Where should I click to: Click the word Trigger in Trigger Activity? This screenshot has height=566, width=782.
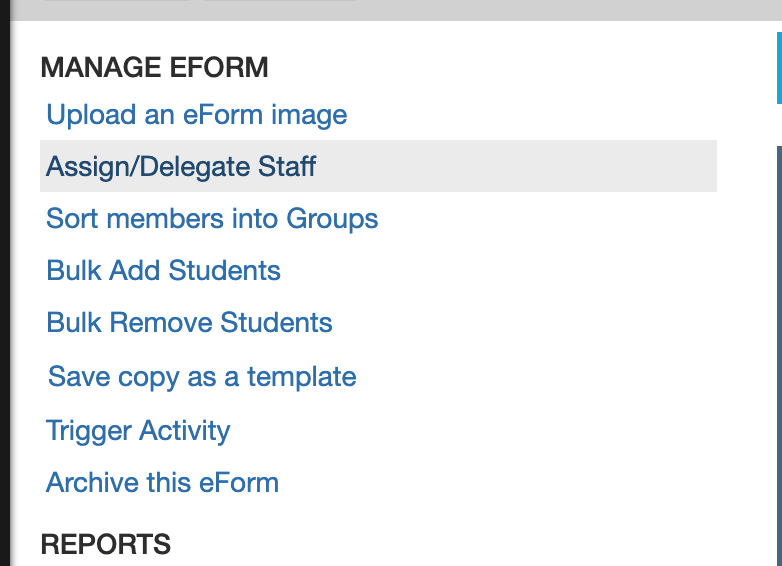(89, 431)
